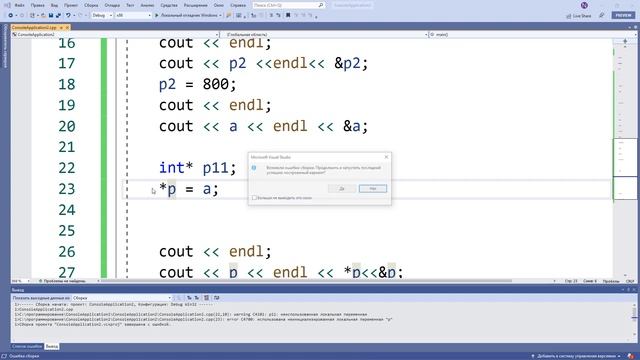
Task: Open the global scope navigation dropdown
Action: (x=324, y=35)
